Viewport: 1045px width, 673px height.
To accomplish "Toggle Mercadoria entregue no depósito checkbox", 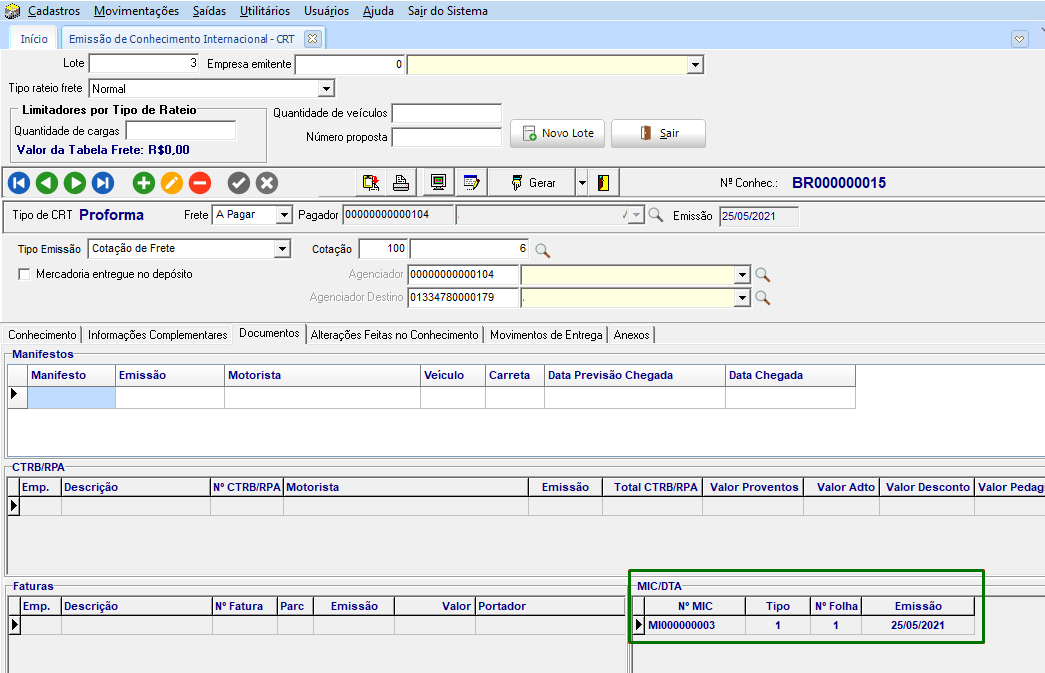I will 25,274.
